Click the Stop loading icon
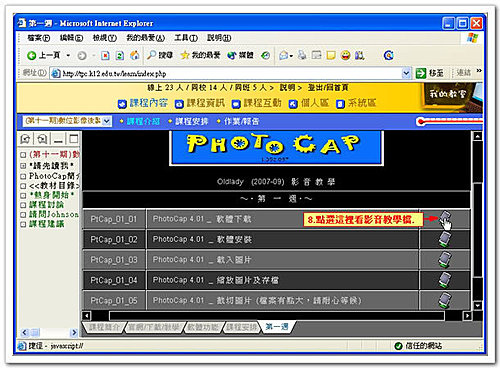The width and height of the screenshot is (500, 368). tap(105, 55)
